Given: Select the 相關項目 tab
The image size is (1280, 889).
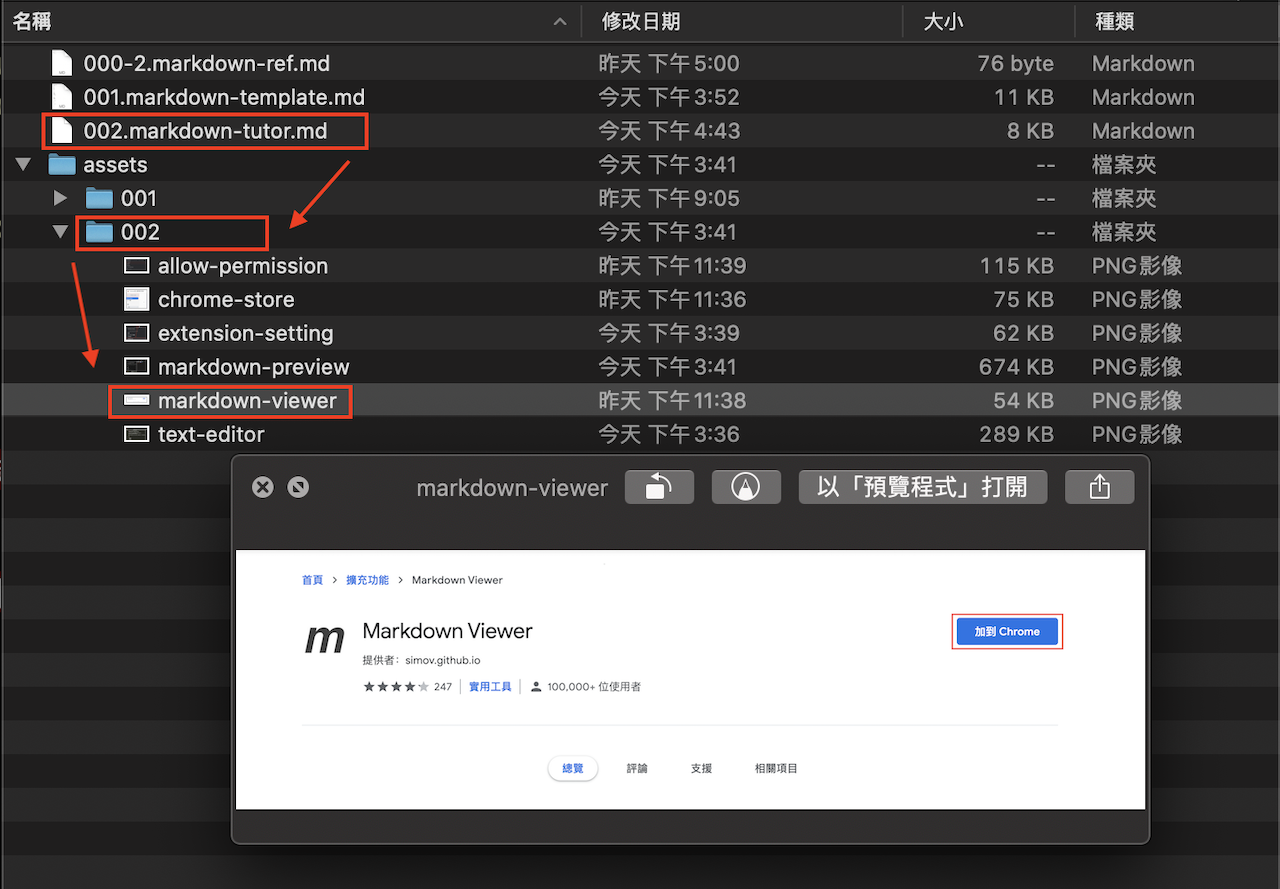Looking at the screenshot, I should point(776,768).
